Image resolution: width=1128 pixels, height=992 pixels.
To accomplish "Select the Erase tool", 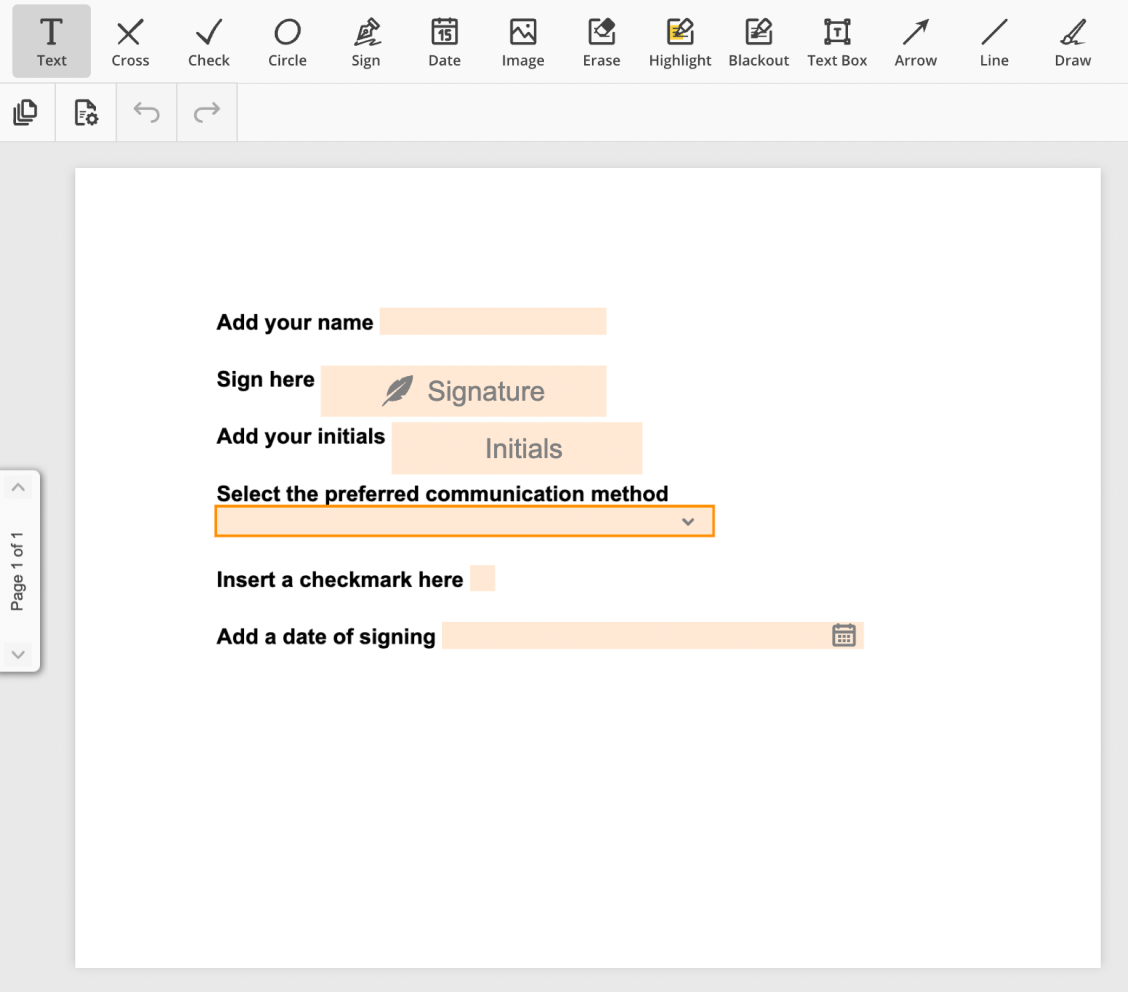I will coord(601,40).
